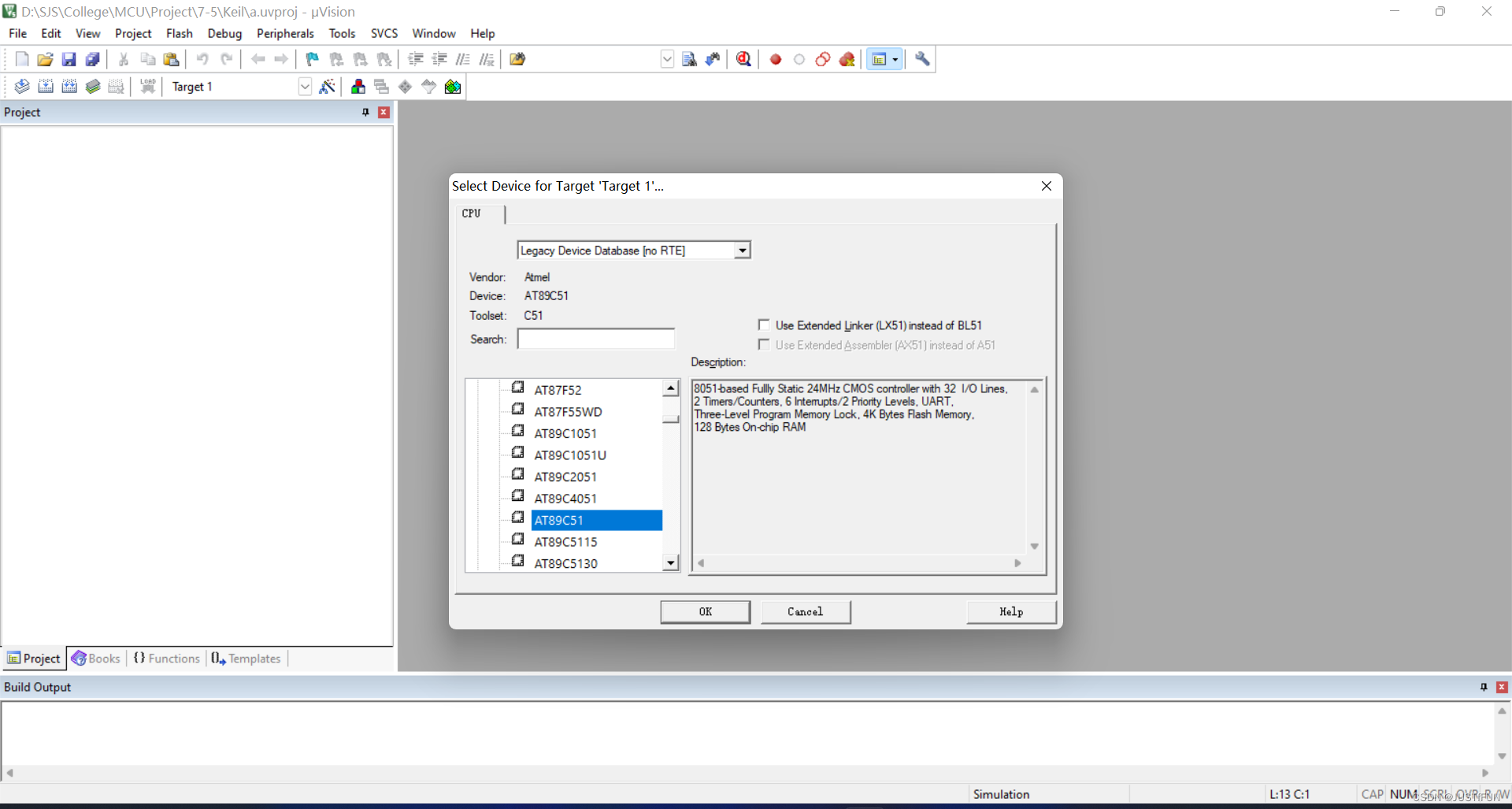The width and height of the screenshot is (1512, 809).
Task: Open Manage Project Items with the colored blocks icon
Action: coord(358,87)
